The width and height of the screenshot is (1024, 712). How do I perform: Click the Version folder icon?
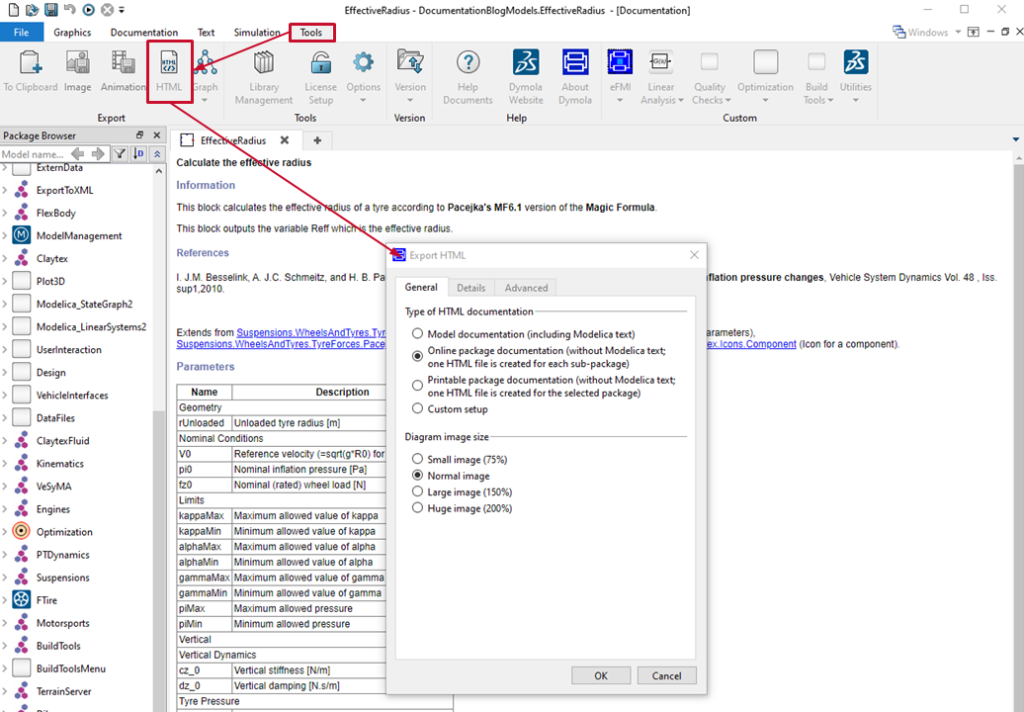[x=410, y=63]
